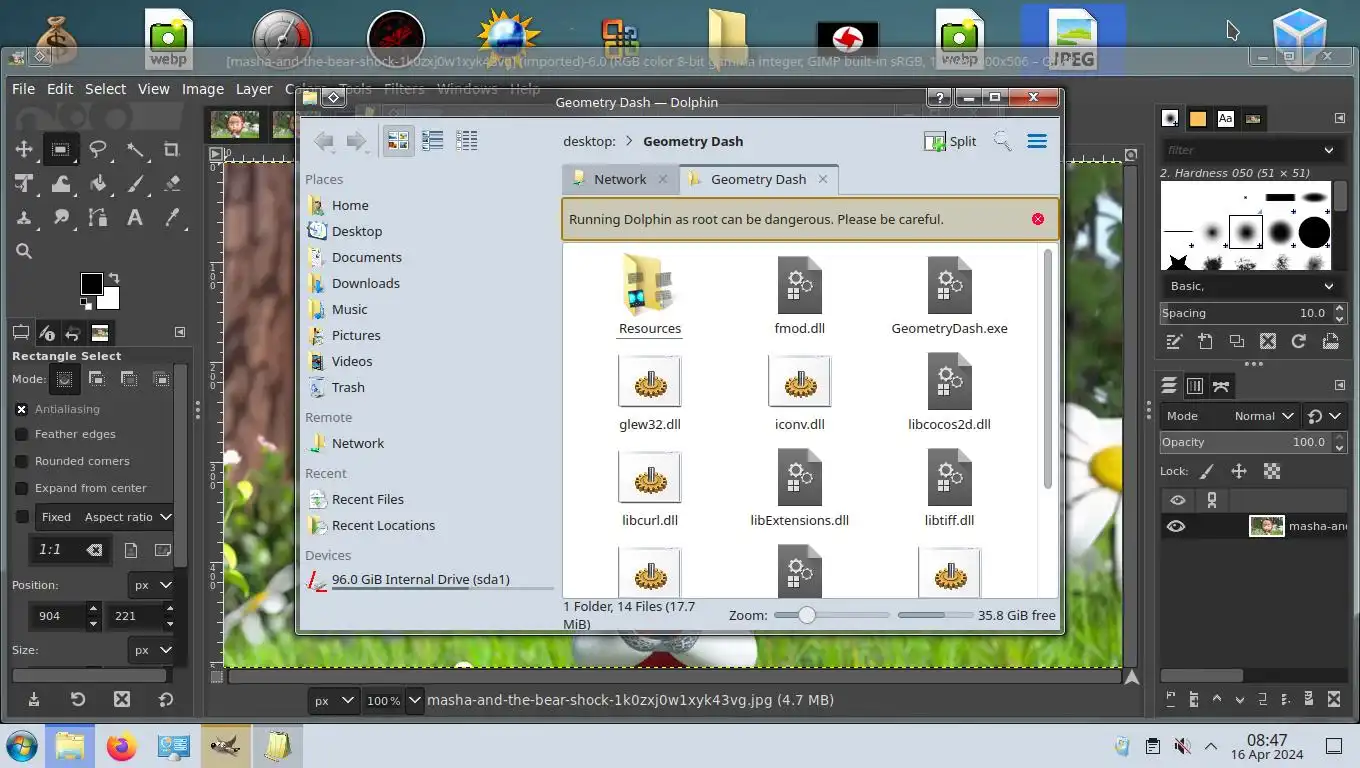This screenshot has height=768, width=1360.
Task: Open the GIMP Layer menu
Action: pos(254,89)
